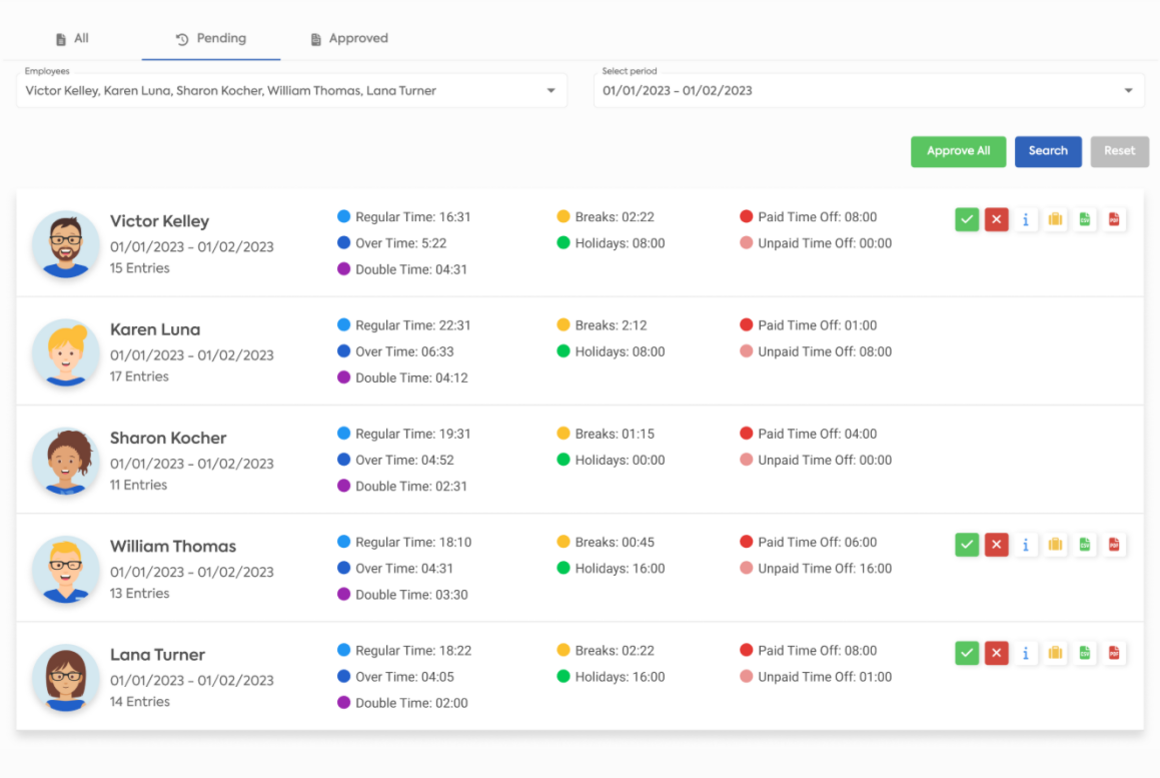The width and height of the screenshot is (1160, 778).
Task: Click the grey Reset button
Action: tap(1119, 151)
